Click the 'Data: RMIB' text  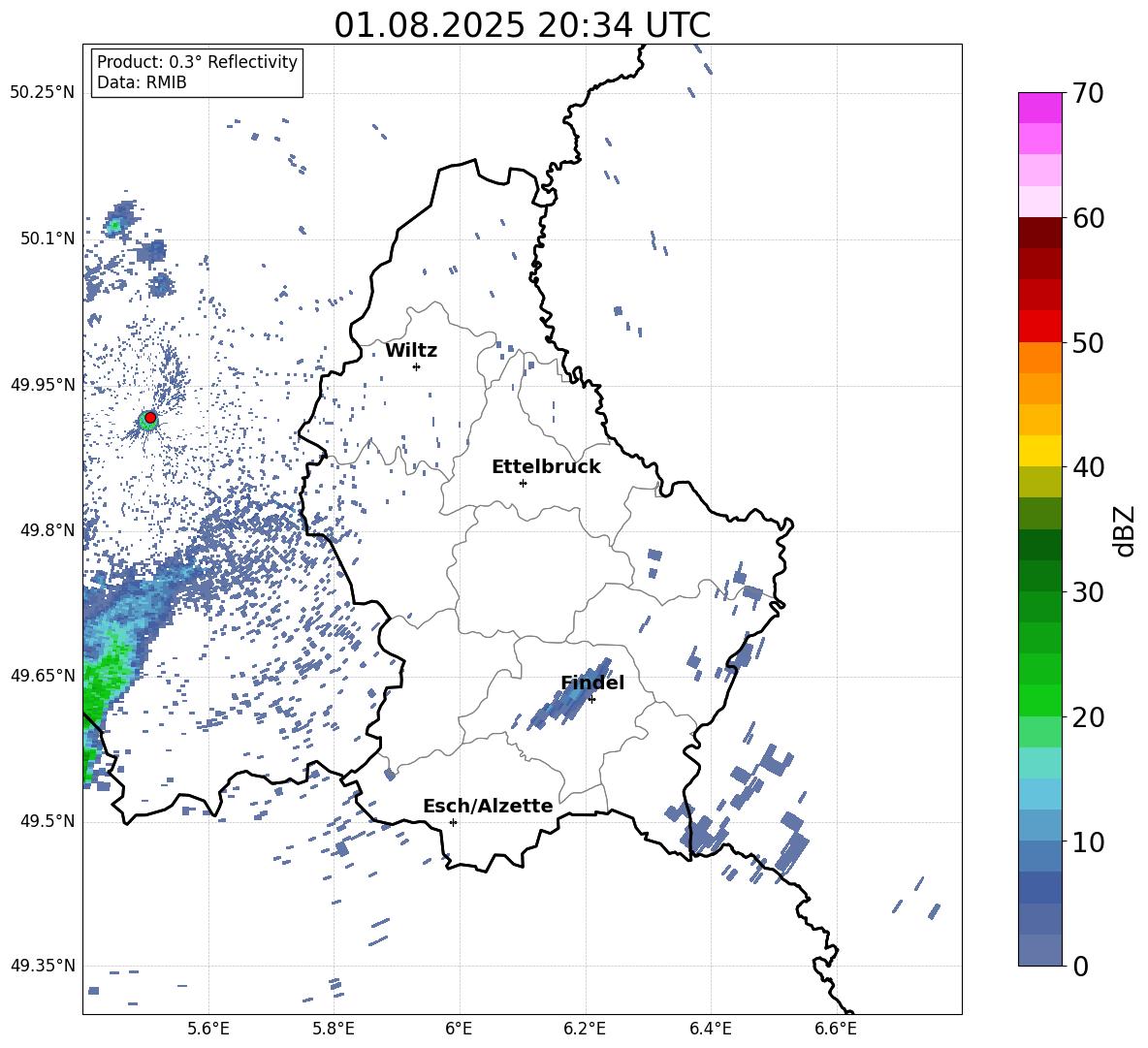[x=142, y=82]
